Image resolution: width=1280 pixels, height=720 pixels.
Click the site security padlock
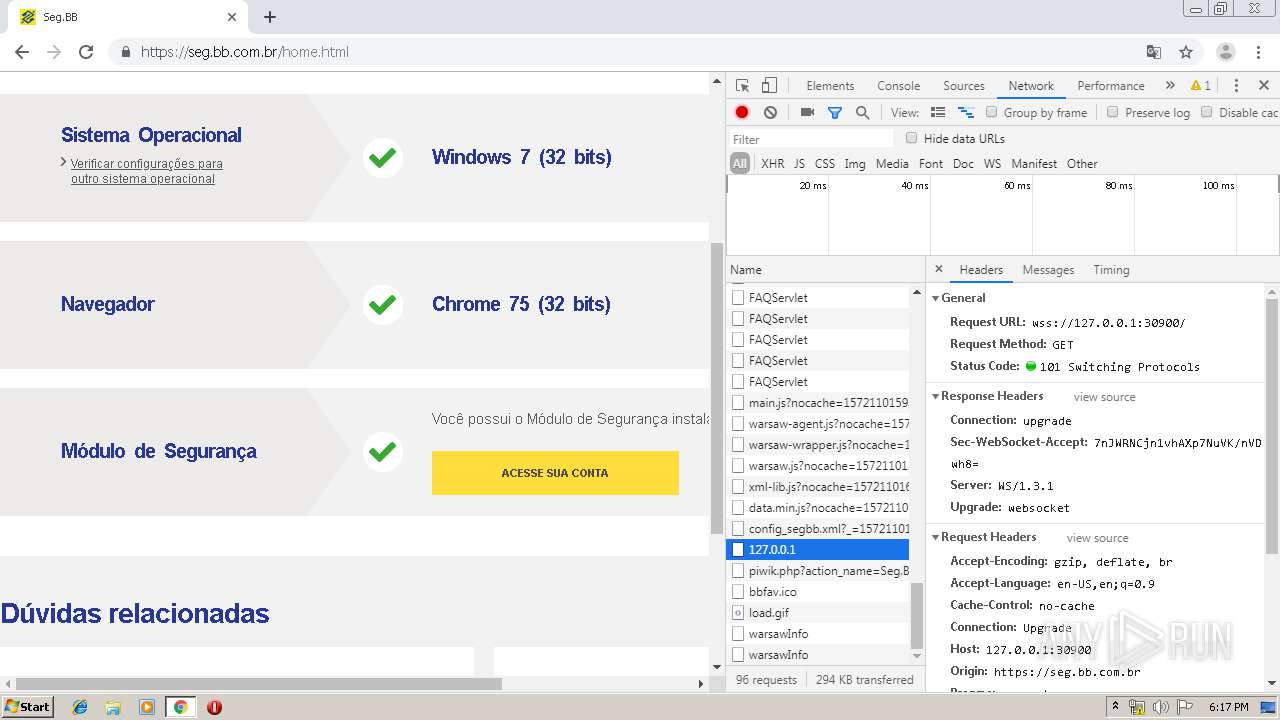125,52
